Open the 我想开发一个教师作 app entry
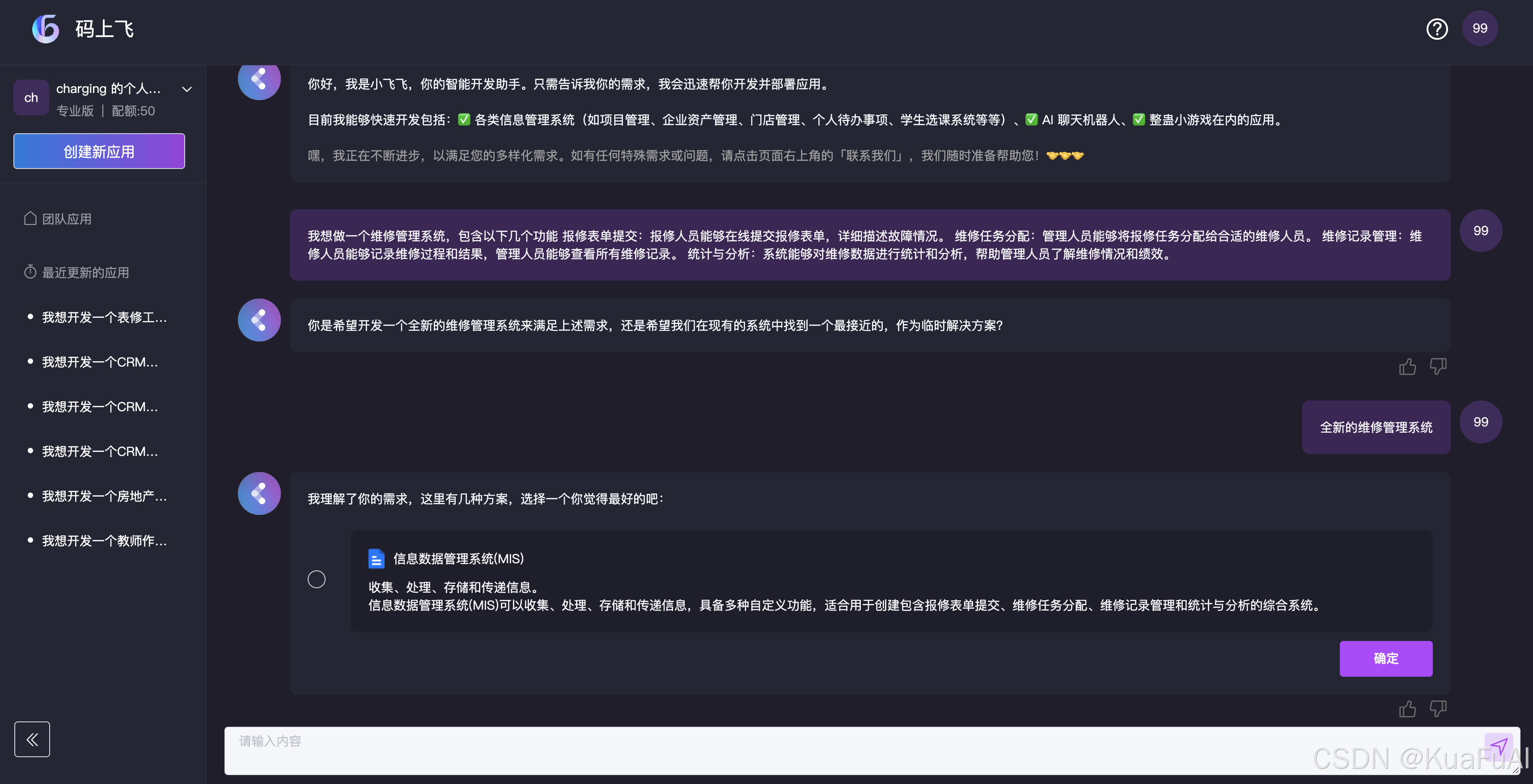Viewport: 1533px width, 784px height. click(x=104, y=540)
